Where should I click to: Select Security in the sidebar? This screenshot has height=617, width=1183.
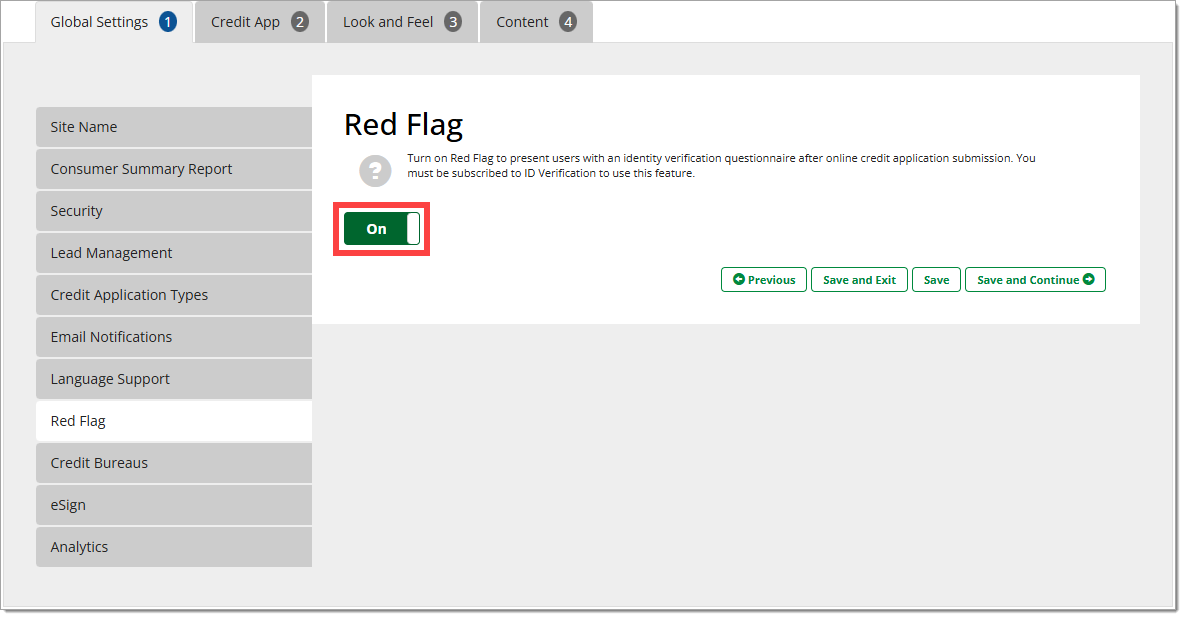tap(174, 211)
